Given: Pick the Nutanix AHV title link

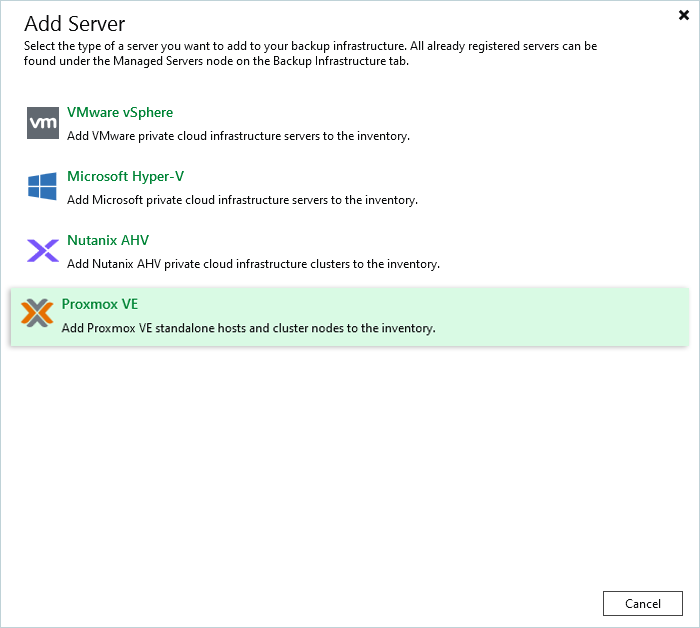Looking at the screenshot, I should 108,240.
